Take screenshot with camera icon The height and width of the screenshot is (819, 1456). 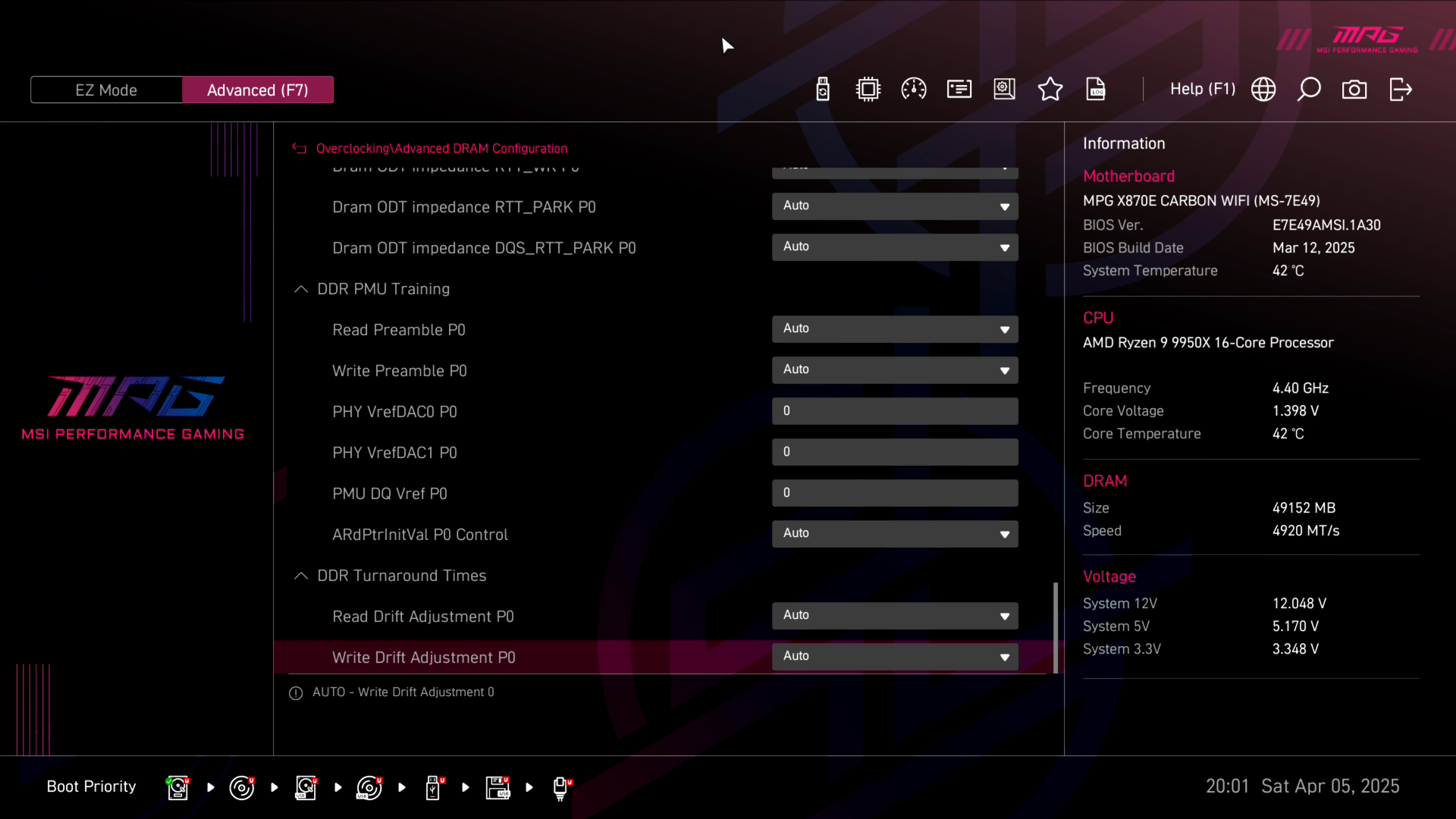pos(1354,89)
